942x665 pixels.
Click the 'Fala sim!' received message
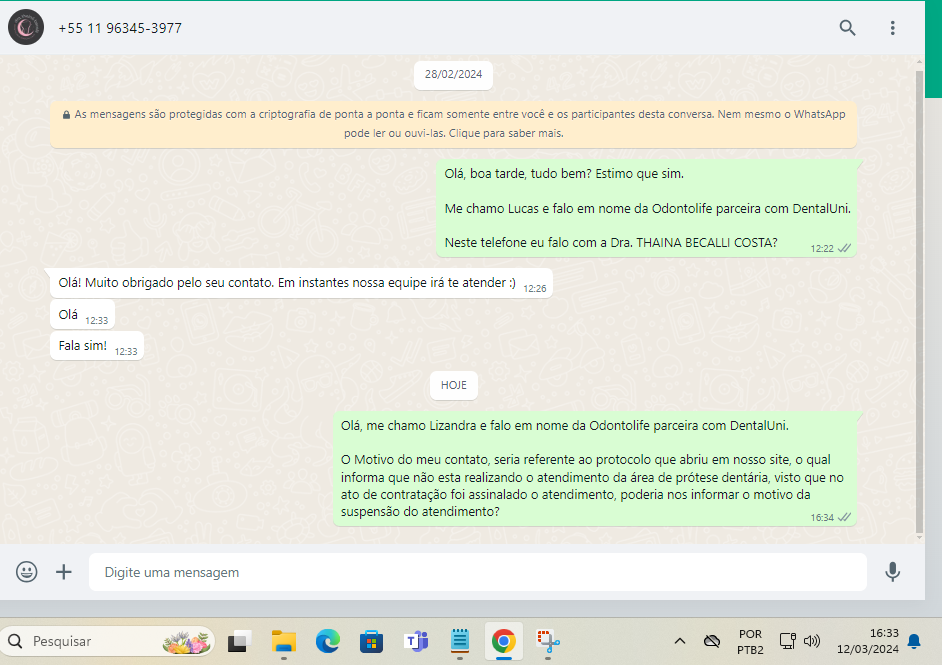pyautogui.click(x=97, y=346)
